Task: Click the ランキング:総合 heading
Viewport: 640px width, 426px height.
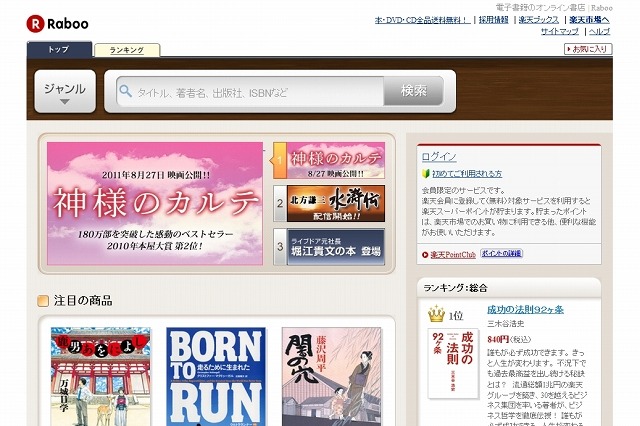Action: 456,288
